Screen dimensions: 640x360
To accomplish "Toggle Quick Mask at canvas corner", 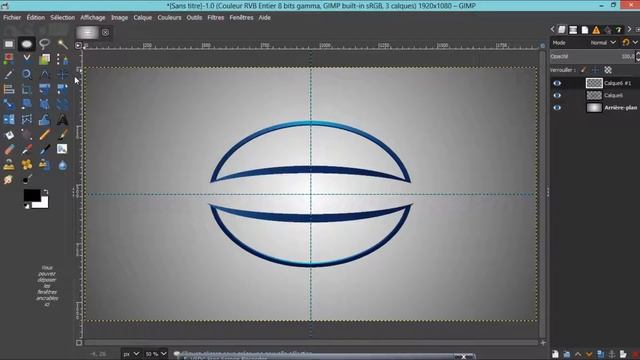I will (x=79, y=343).
